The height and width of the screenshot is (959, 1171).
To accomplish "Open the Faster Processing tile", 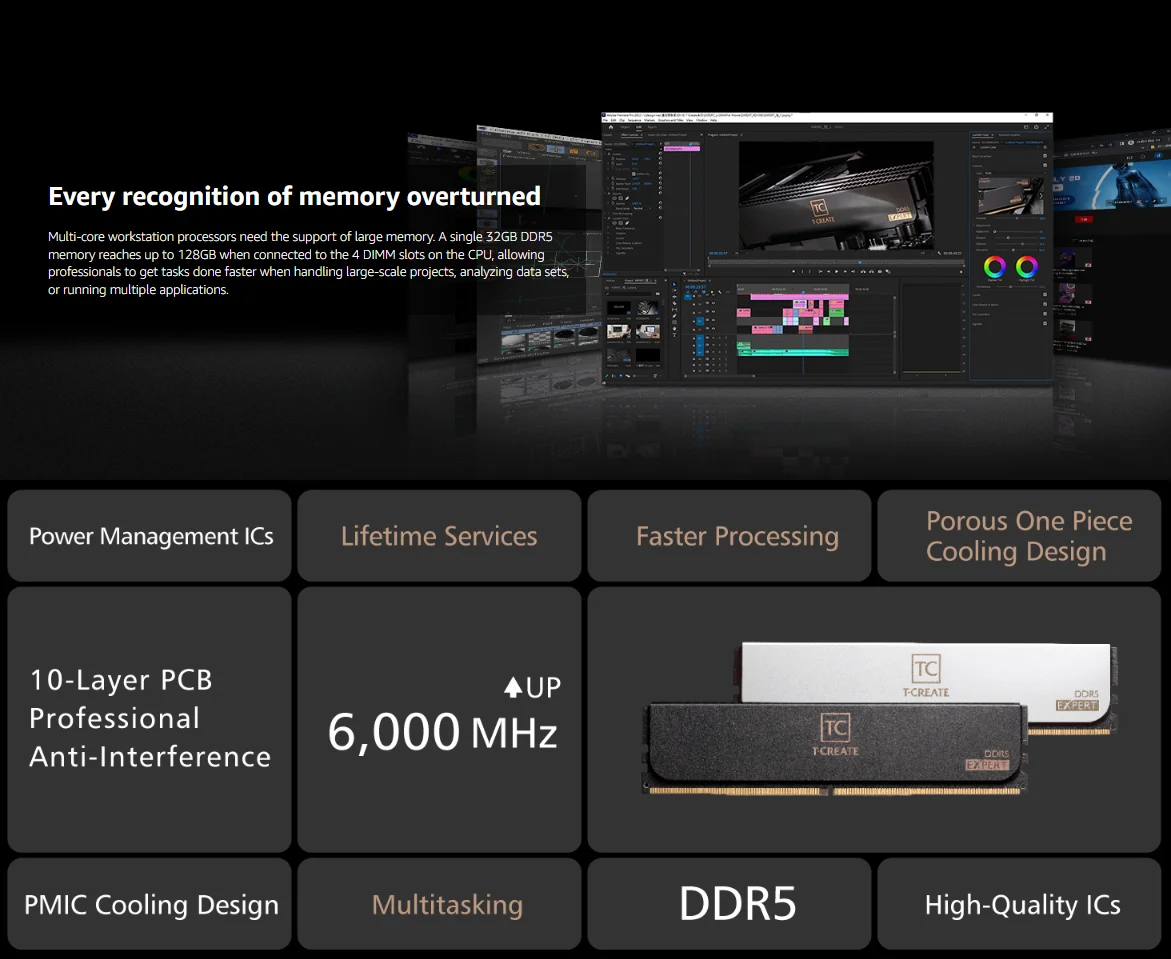I will [729, 536].
